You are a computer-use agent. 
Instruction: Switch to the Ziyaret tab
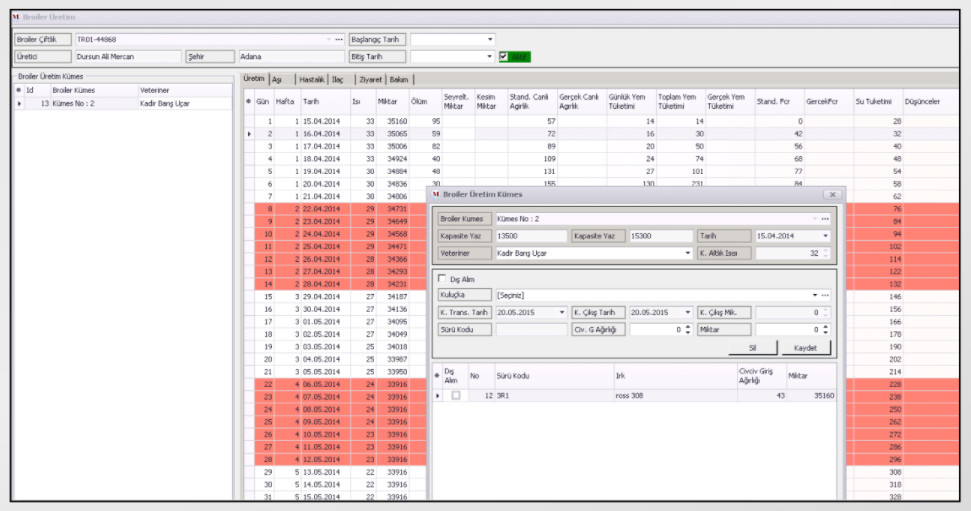tap(370, 80)
